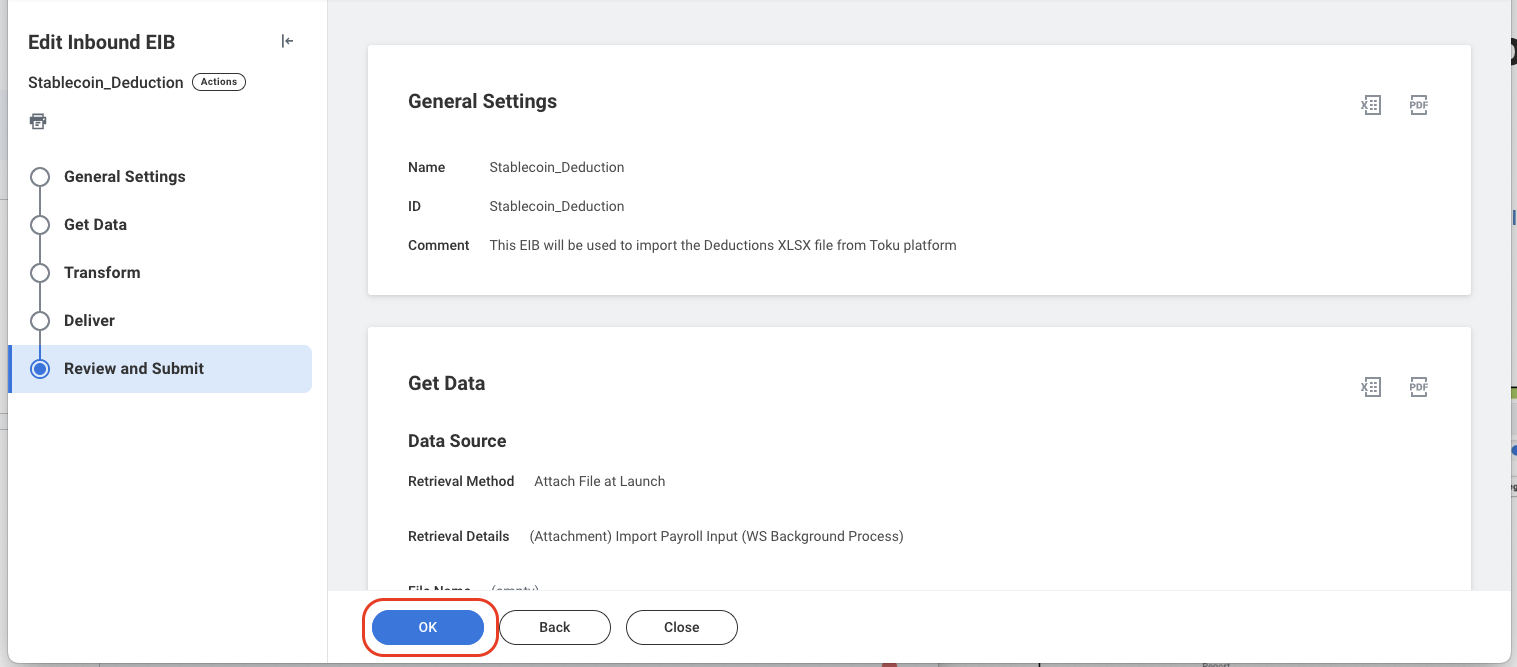Open the Transform step
Image resolution: width=1517 pixels, height=667 pixels.
pos(102,273)
